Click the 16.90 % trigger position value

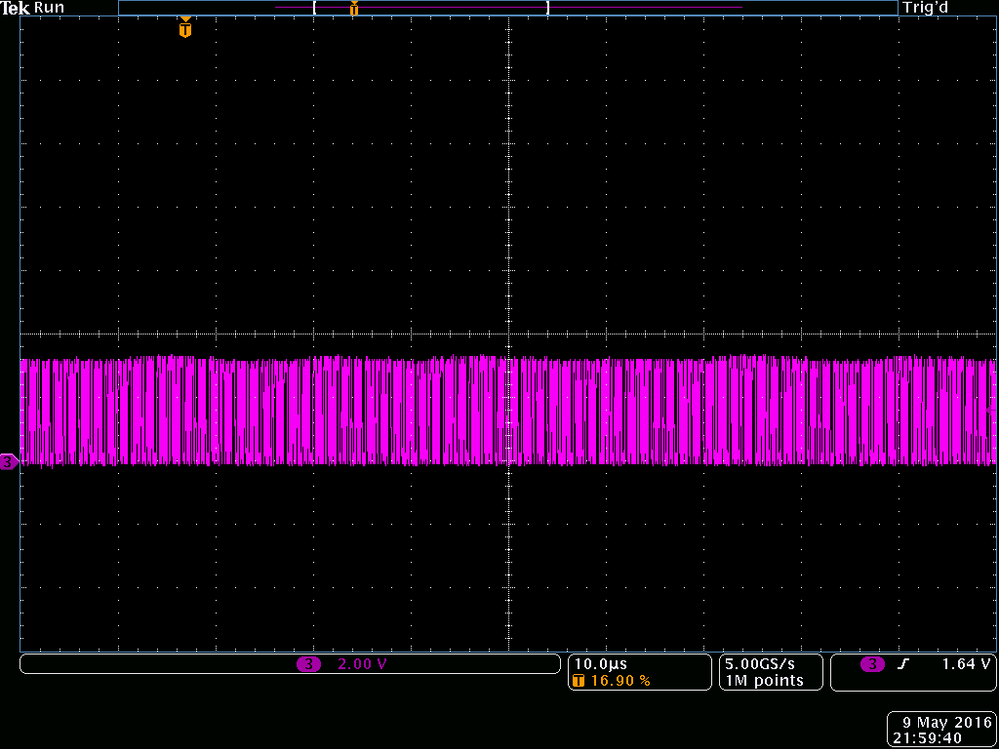[x=620, y=681]
